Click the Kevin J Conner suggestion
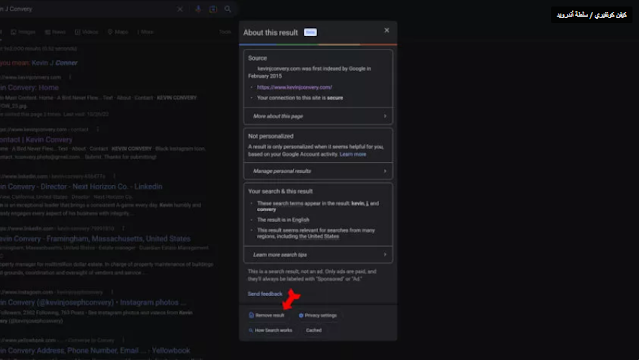 [x=54, y=63]
